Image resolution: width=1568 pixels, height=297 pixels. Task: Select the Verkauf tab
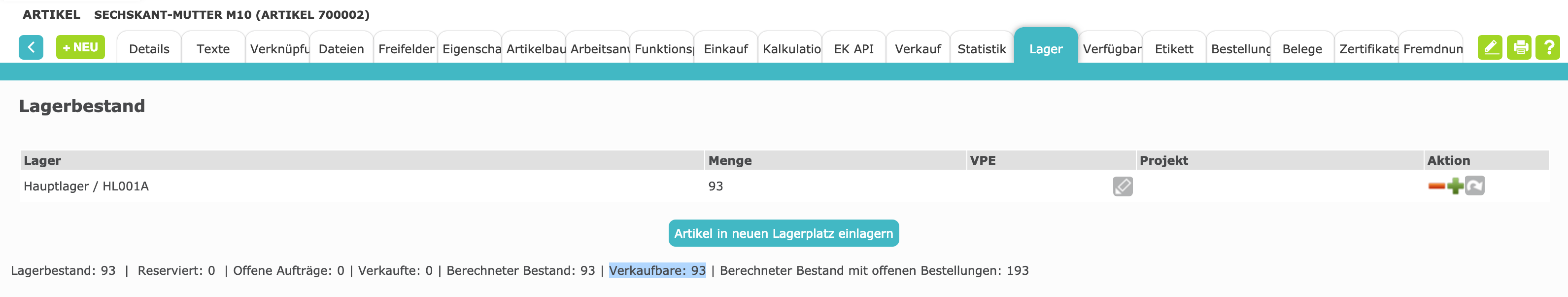[x=918, y=49]
